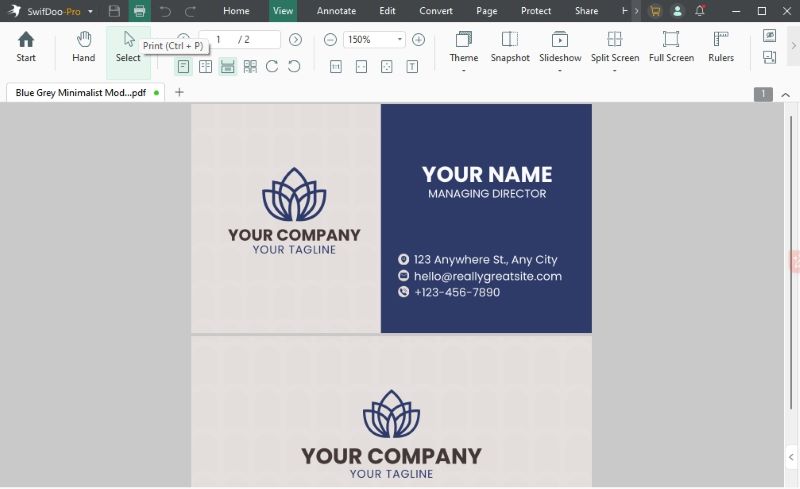Image resolution: width=800 pixels, height=489 pixels.
Task: Expand the right side panel arrow
Action: 791,457
